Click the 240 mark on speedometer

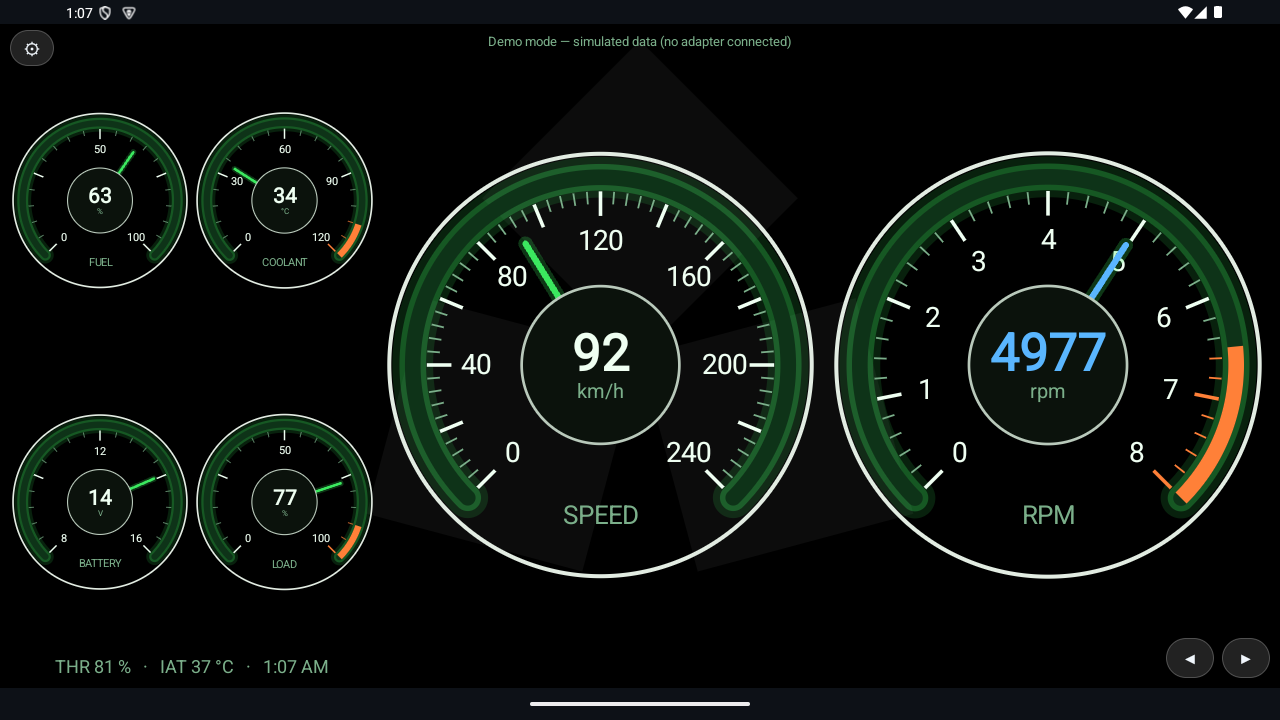[x=689, y=453]
